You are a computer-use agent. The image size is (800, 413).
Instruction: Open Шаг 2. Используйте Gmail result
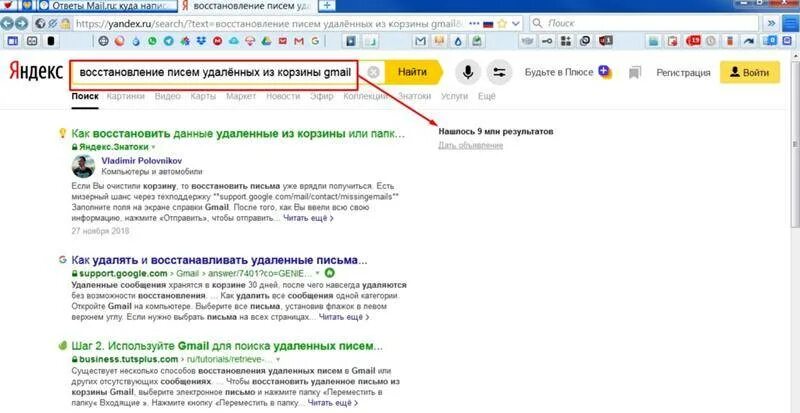227,346
